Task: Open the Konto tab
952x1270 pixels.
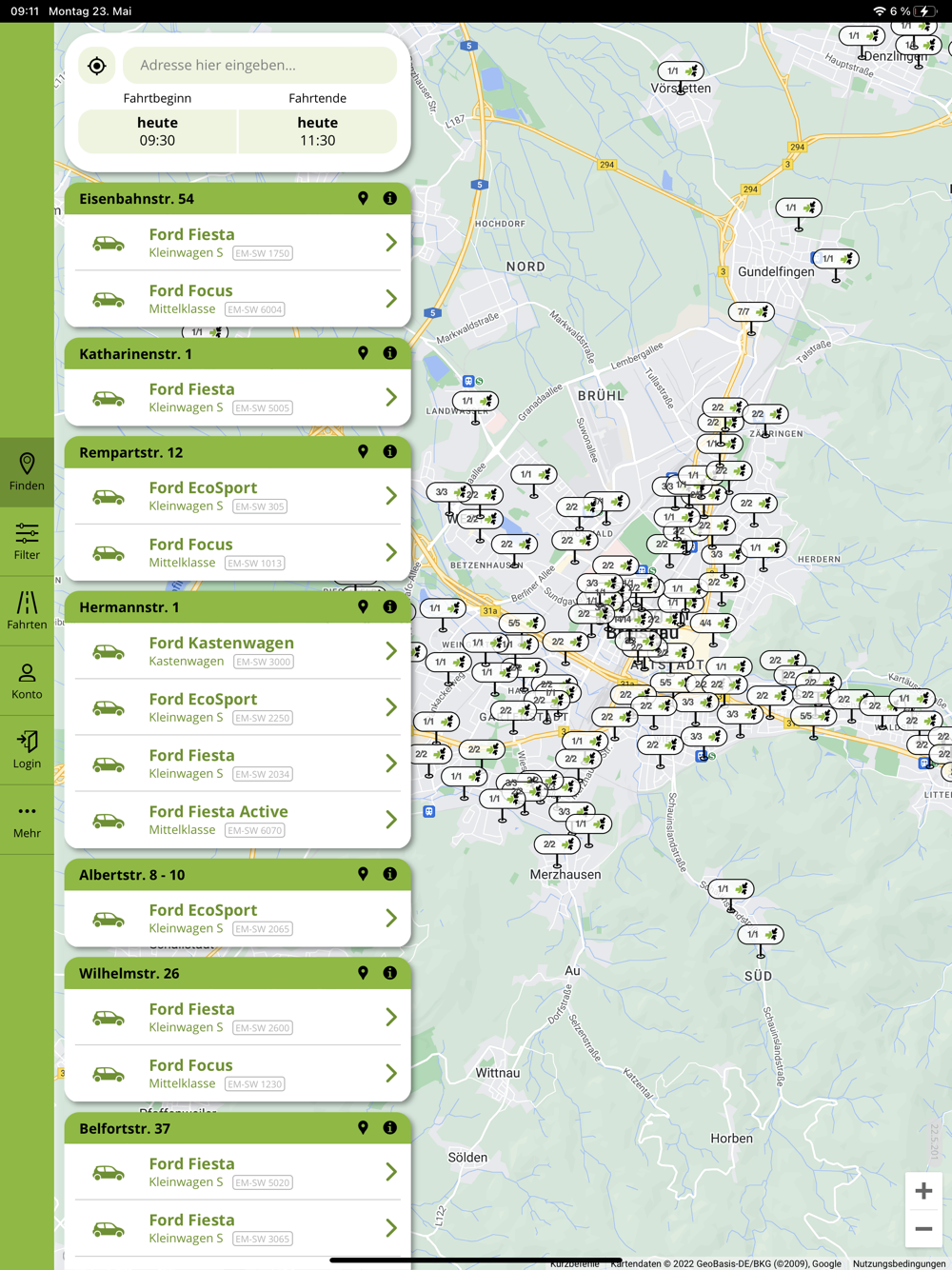Action: [x=27, y=681]
